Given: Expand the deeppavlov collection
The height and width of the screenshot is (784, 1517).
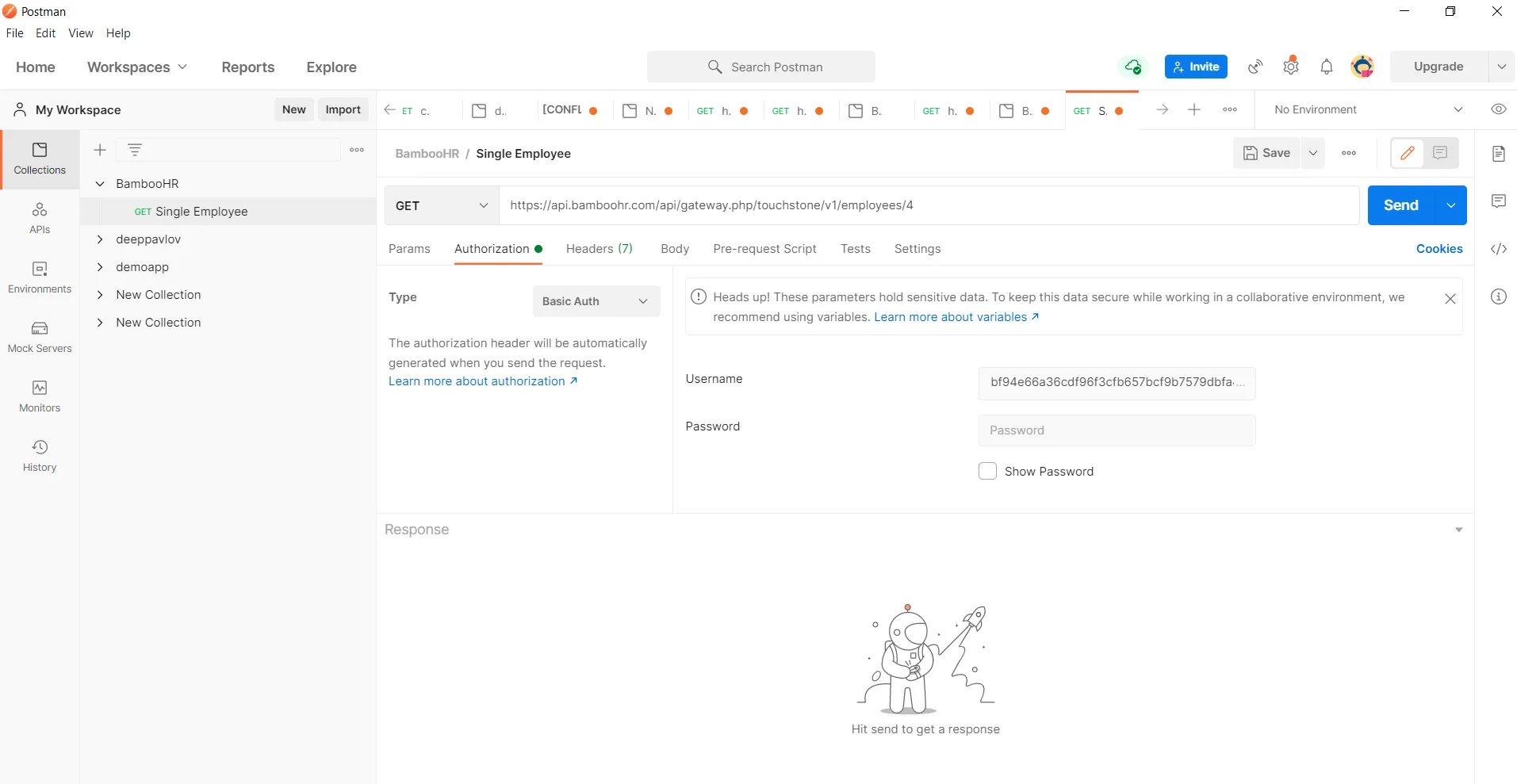Looking at the screenshot, I should [100, 239].
